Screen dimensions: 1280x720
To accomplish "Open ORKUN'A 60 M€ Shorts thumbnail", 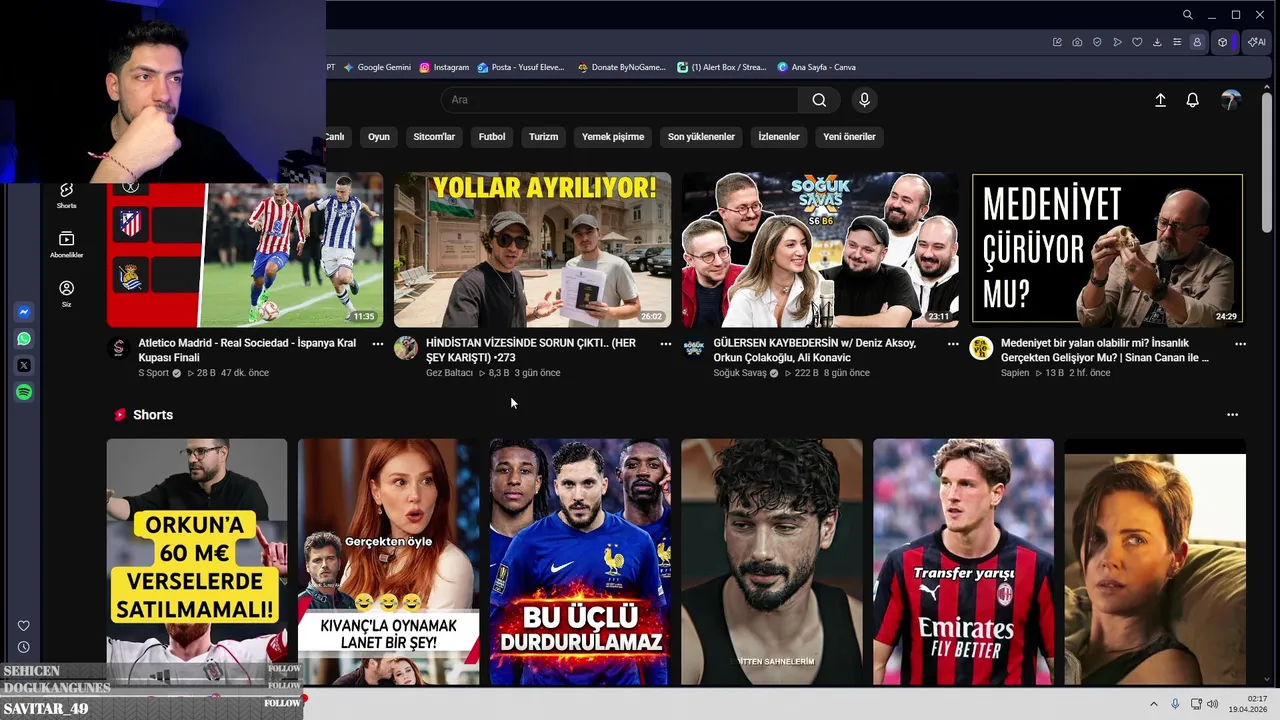I will [197, 562].
